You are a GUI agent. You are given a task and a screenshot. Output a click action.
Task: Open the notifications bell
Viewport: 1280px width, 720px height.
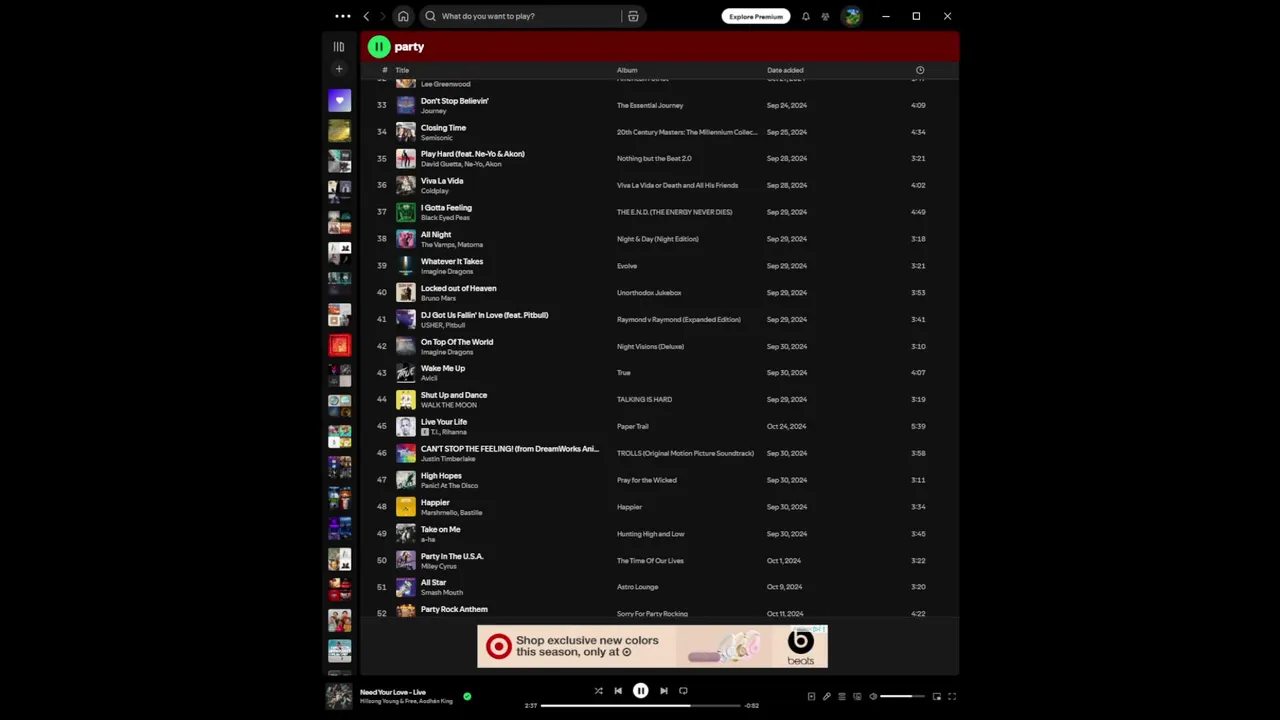(806, 16)
